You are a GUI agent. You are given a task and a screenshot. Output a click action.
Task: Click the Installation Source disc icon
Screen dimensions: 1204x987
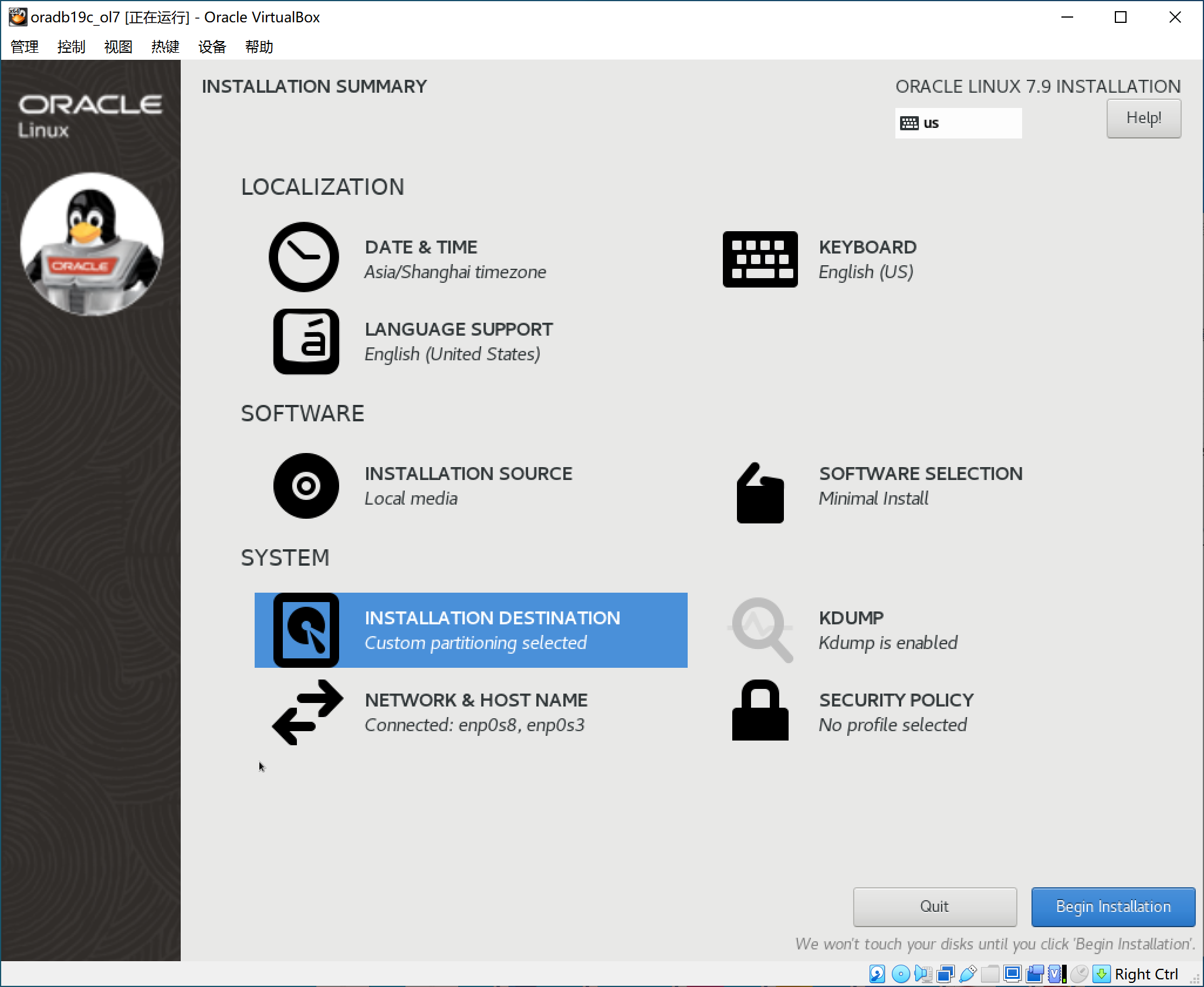click(306, 485)
